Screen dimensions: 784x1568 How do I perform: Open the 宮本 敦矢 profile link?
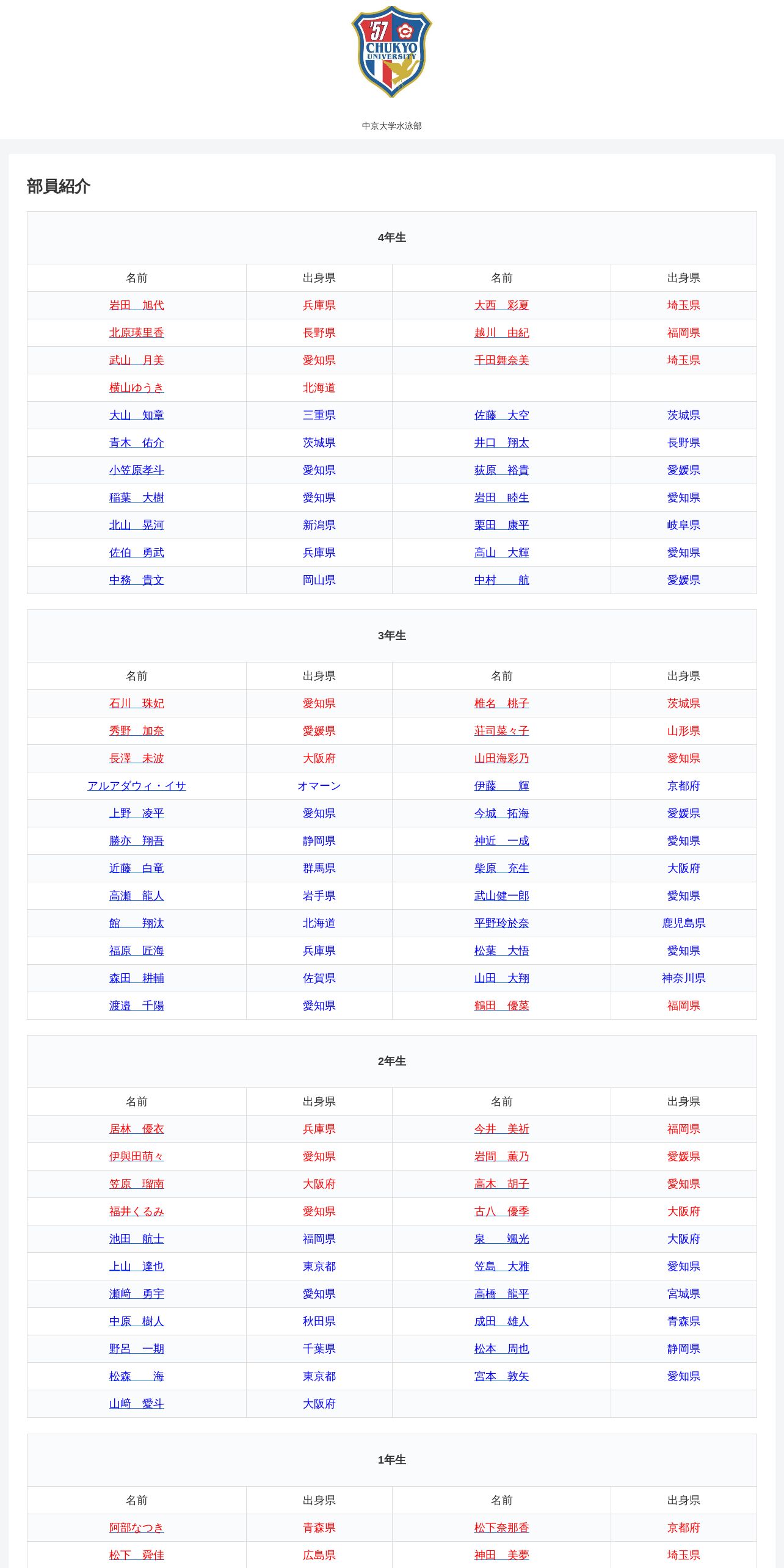coord(501,1376)
